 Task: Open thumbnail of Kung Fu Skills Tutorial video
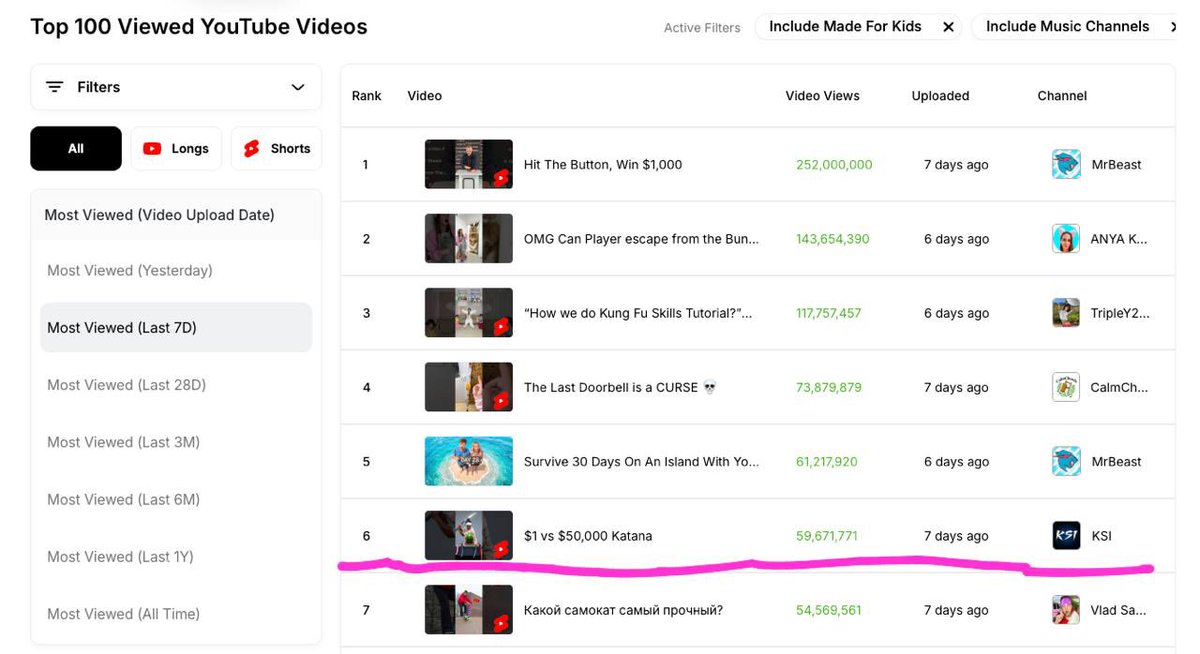[x=469, y=313]
